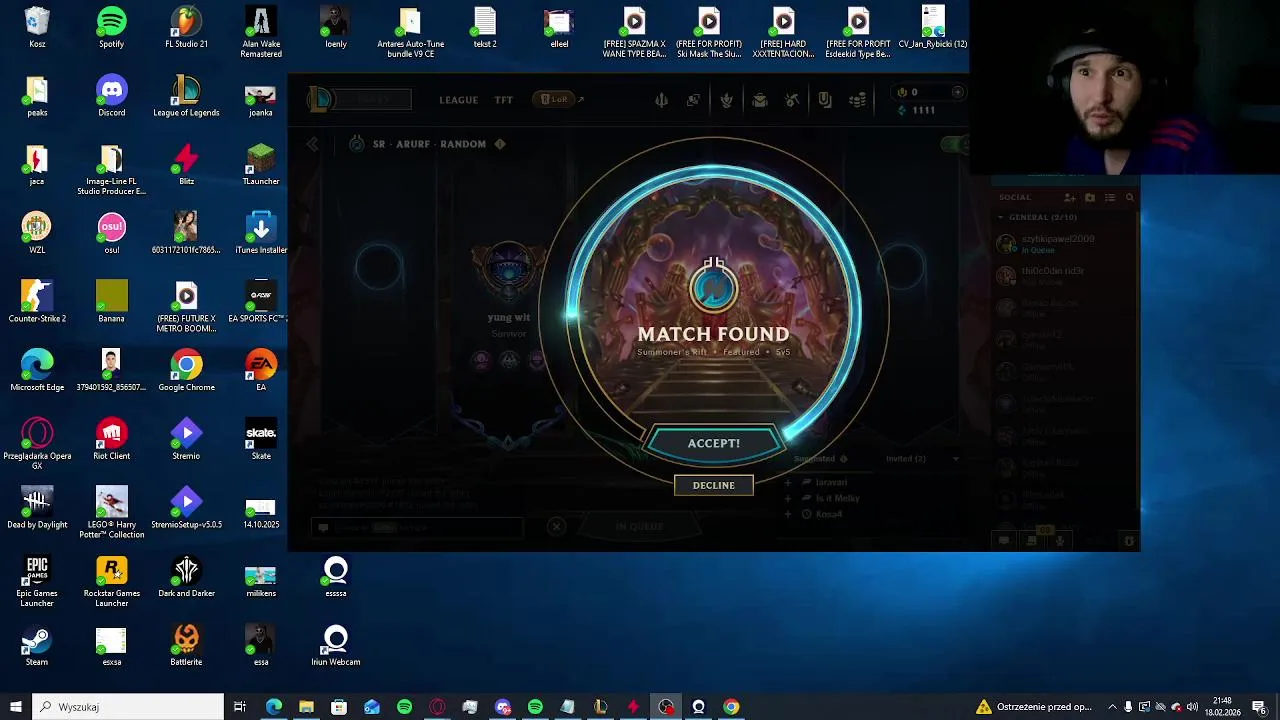Select the Riot Client desktop icon
Image resolution: width=1280 pixels, height=720 pixels.
coord(111,440)
